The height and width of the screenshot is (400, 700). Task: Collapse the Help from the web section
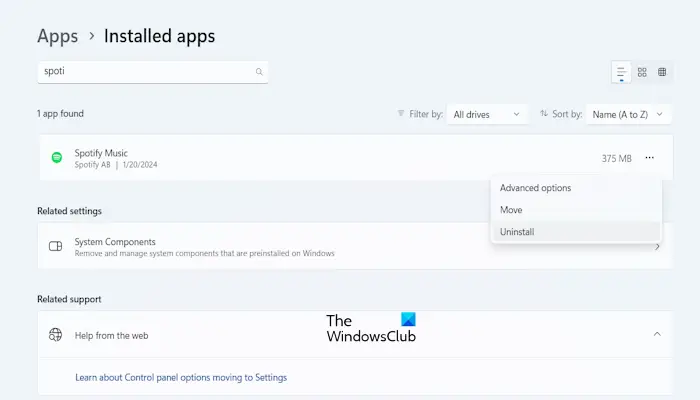pos(657,334)
